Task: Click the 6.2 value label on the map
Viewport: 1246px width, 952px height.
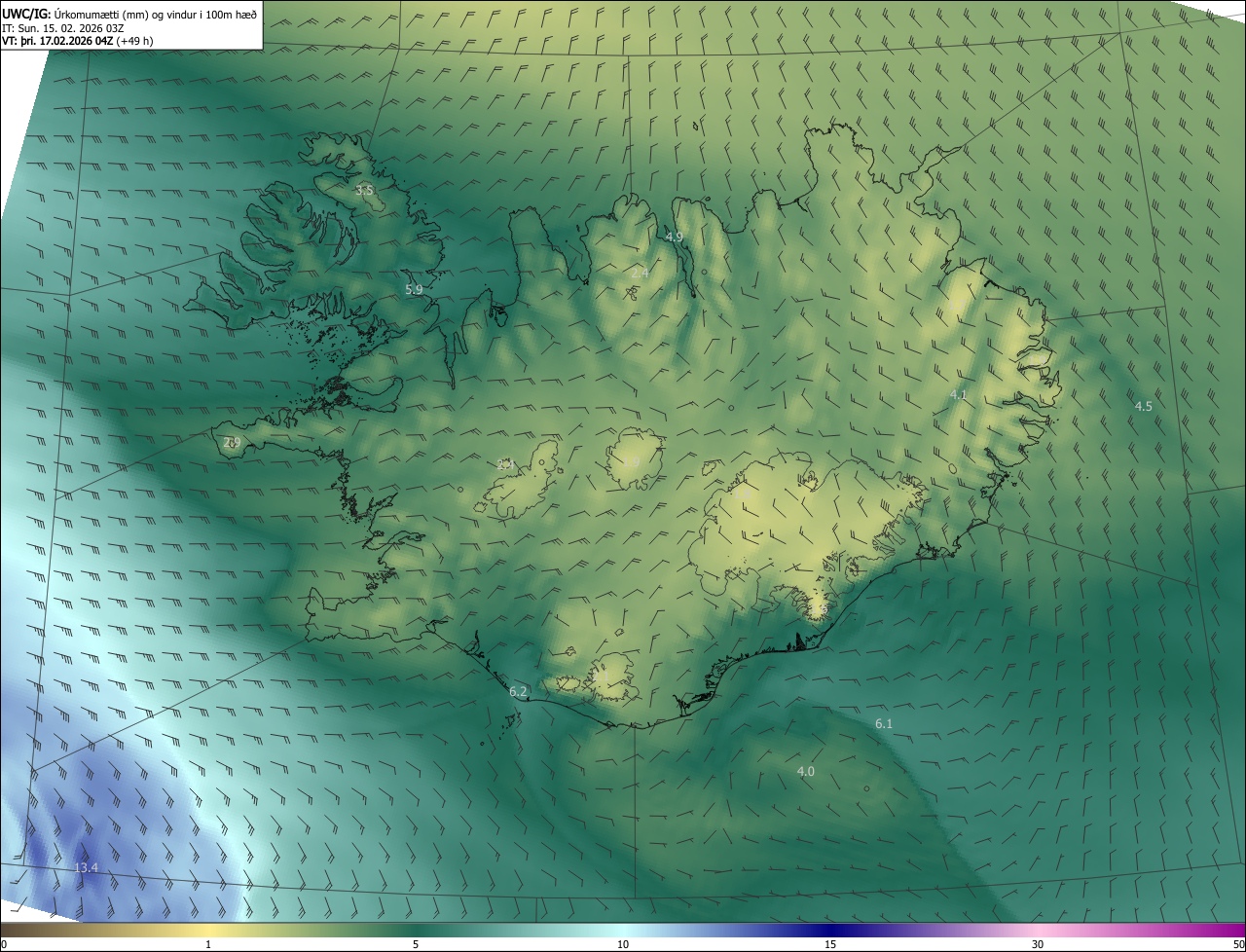Action: click(518, 691)
